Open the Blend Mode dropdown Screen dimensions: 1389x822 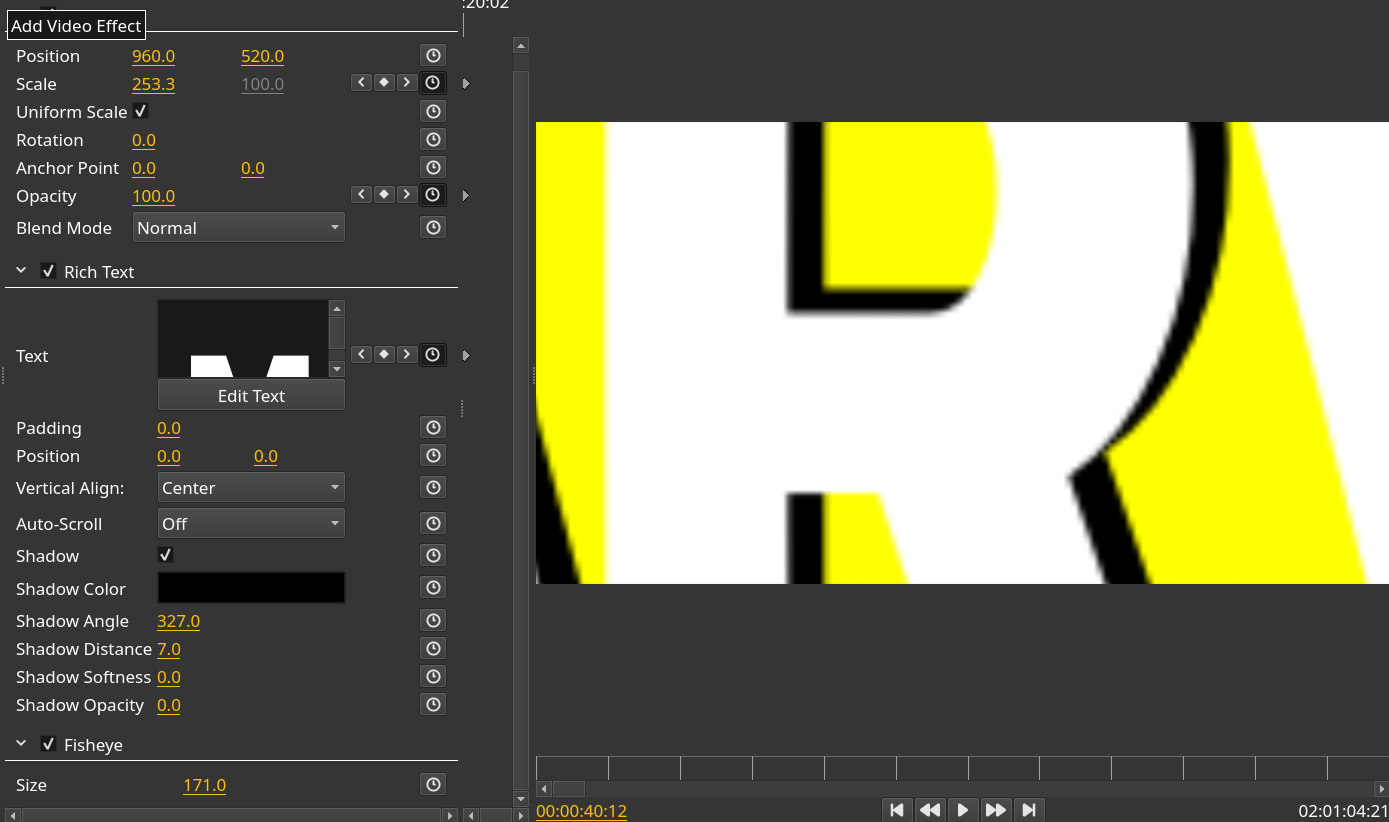(239, 227)
